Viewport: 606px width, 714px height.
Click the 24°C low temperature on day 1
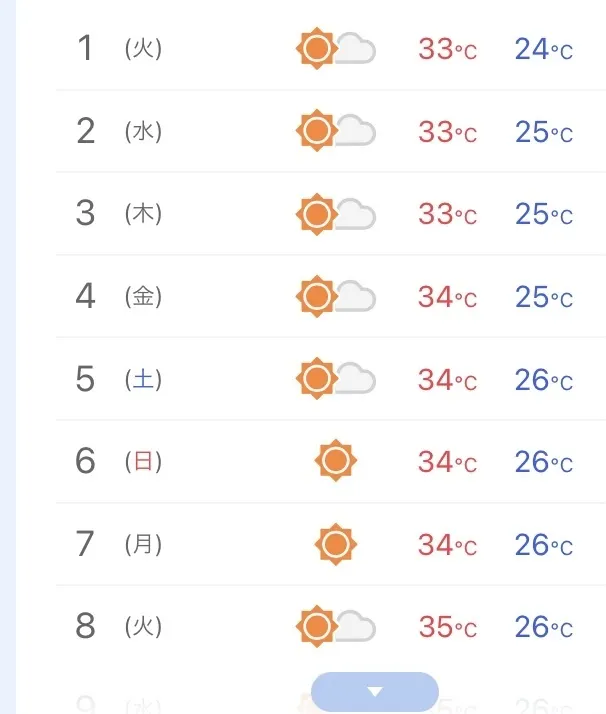[x=544, y=49]
